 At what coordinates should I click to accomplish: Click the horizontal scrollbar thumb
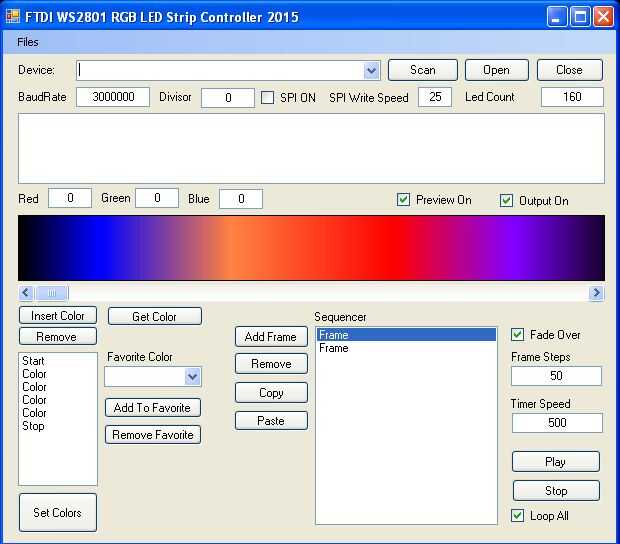(x=51, y=293)
